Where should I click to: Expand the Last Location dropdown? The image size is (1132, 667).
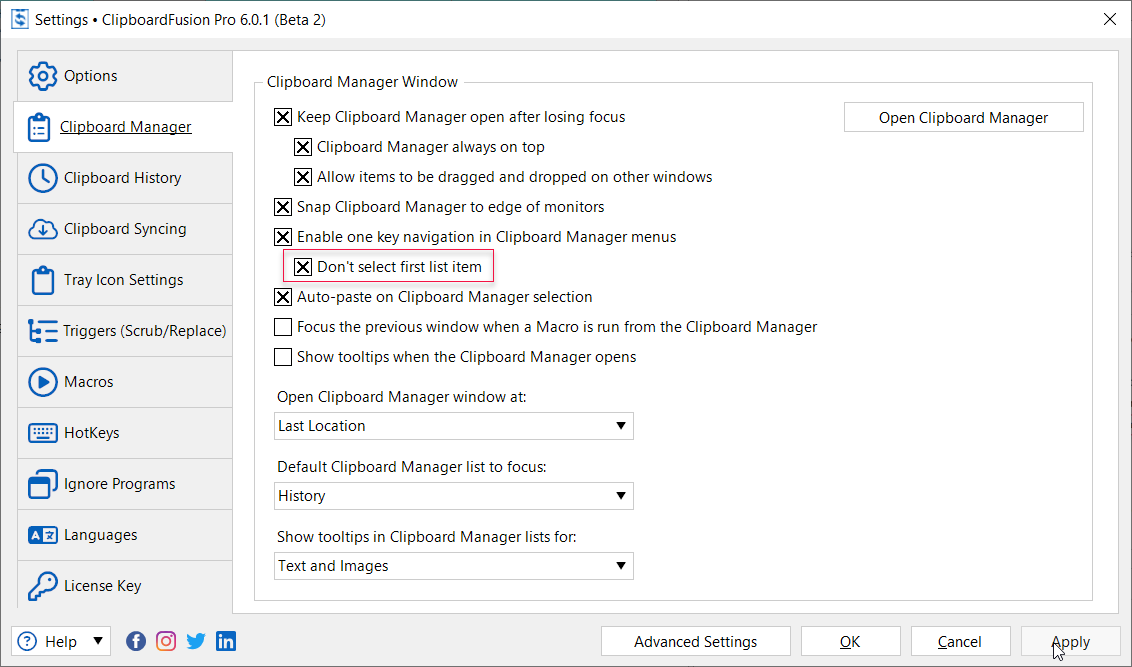(x=621, y=426)
